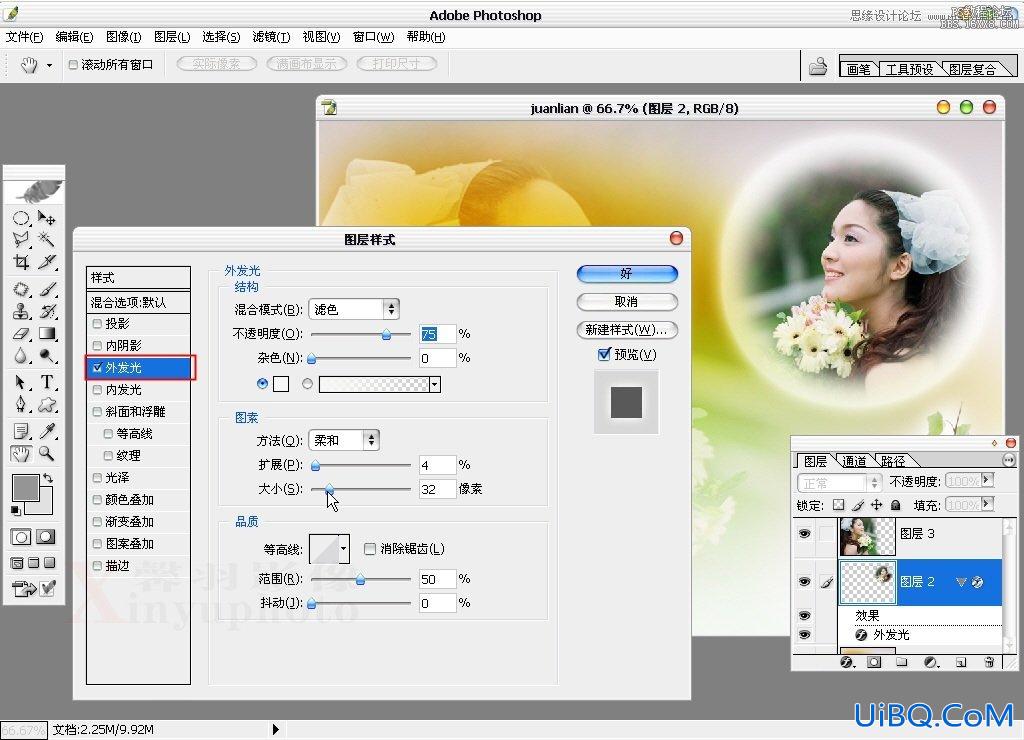Select the Dodge tool
The height and width of the screenshot is (740, 1024).
tap(47, 356)
